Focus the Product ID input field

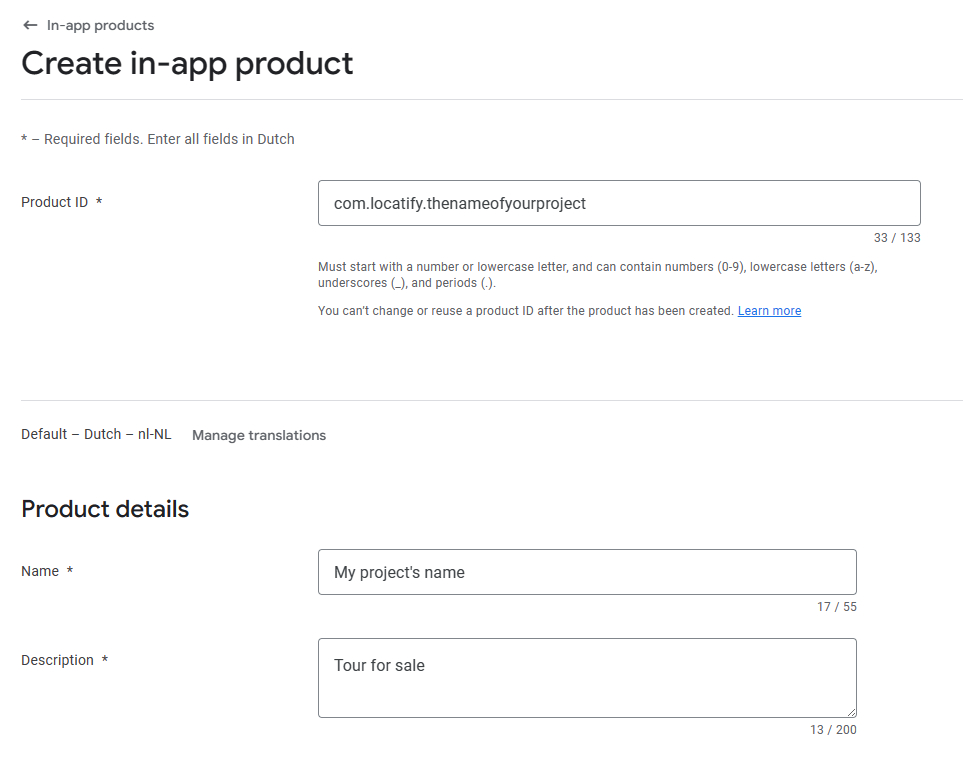[619, 203]
